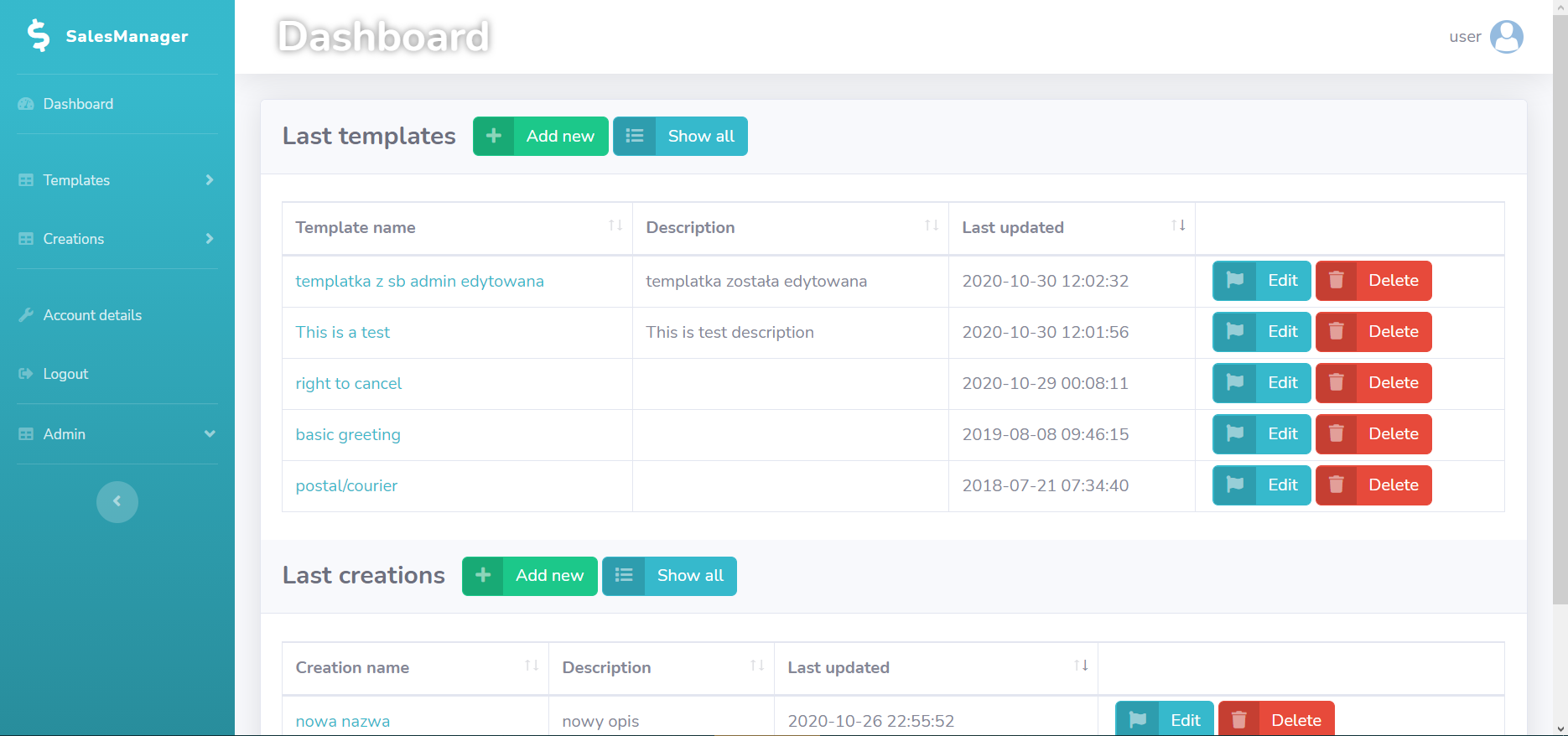
Task: Click the page vertical scrollbar thumb
Action: (x=1560, y=308)
